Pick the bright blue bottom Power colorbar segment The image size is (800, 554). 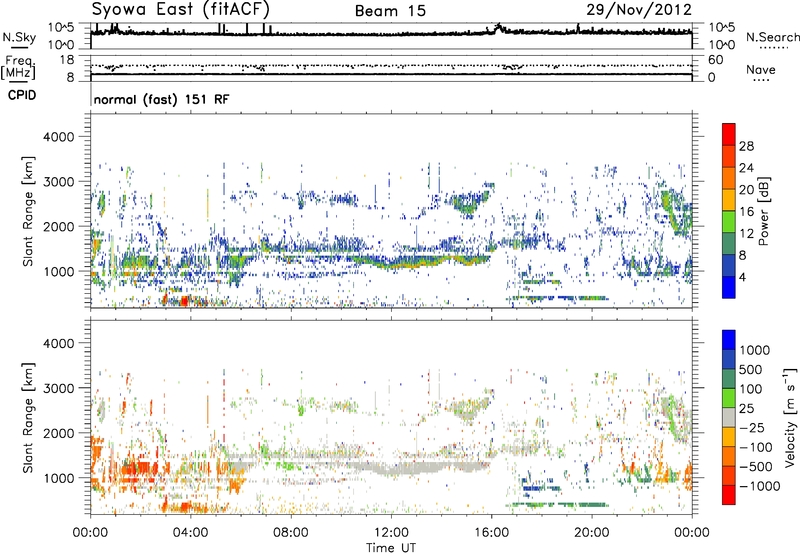(x=729, y=287)
